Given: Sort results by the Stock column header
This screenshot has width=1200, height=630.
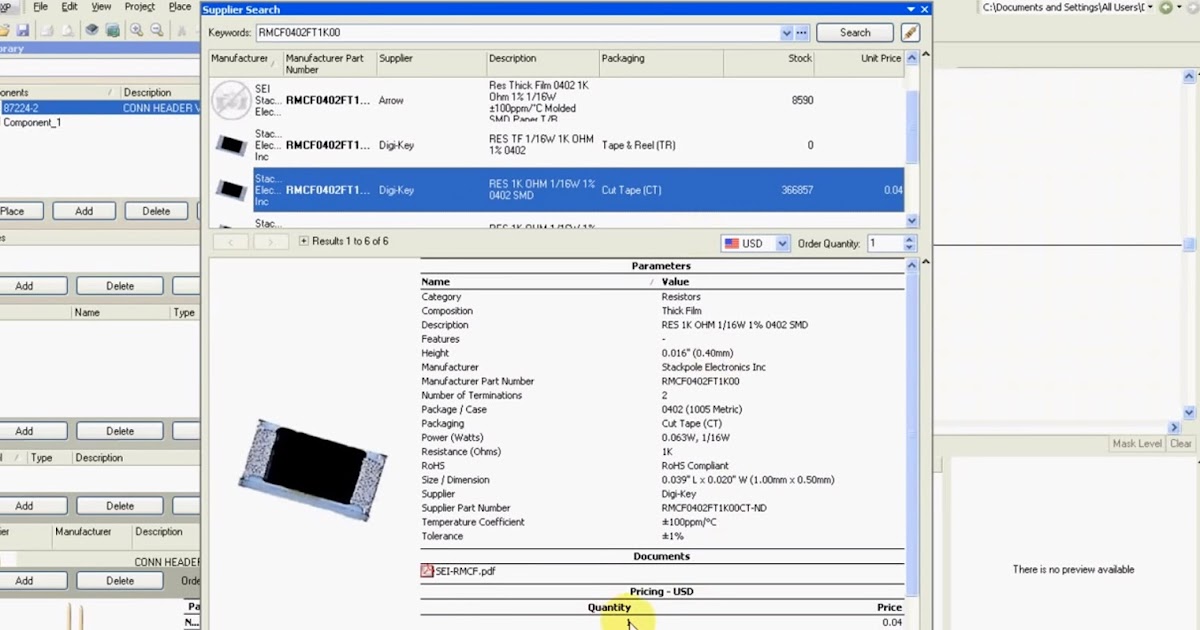Looking at the screenshot, I should point(770,64).
